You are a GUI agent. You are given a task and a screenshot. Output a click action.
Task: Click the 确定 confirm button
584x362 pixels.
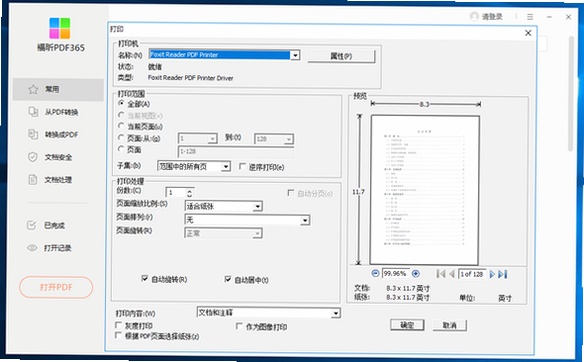pos(407,325)
